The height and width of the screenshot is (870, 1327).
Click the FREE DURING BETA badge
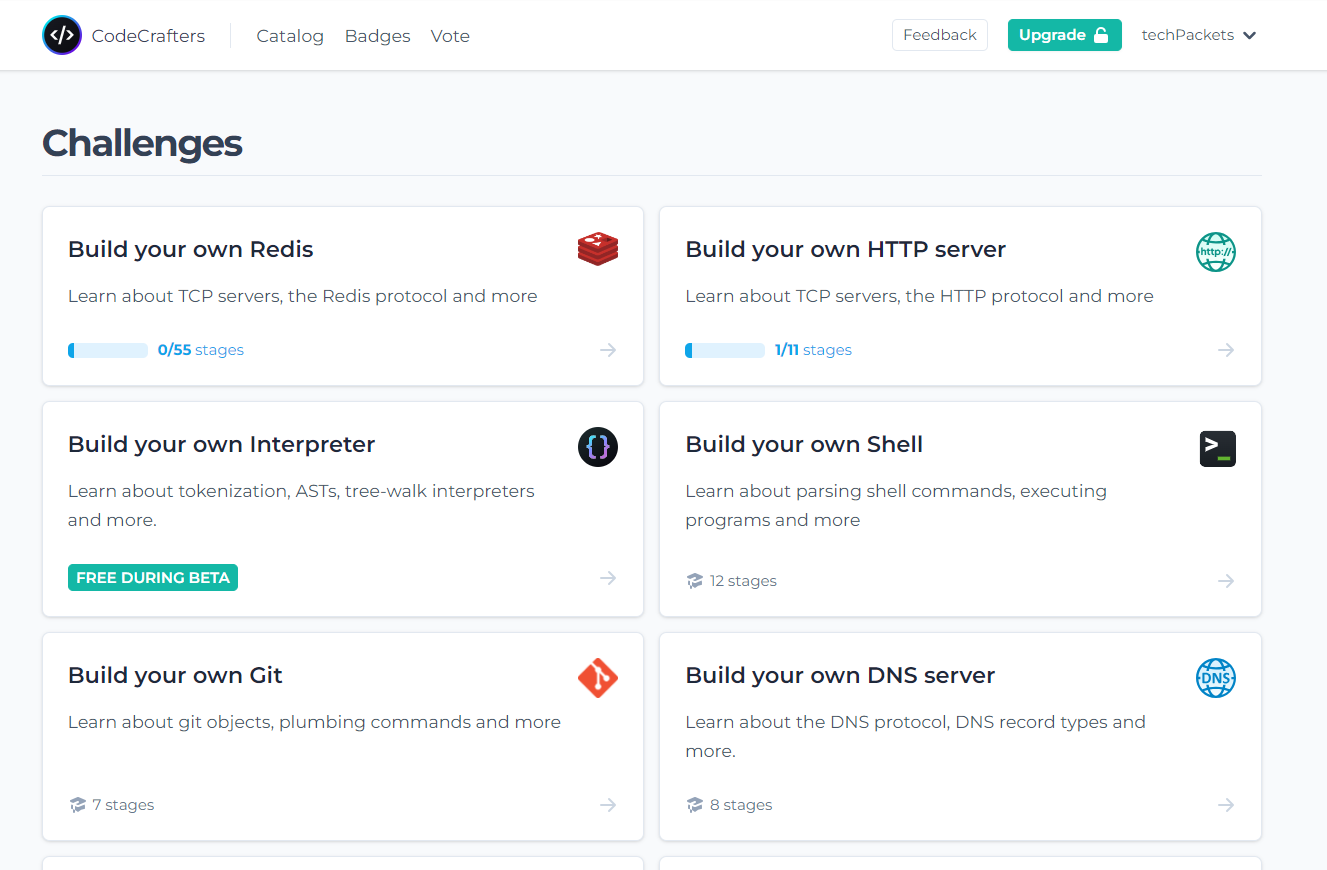pyautogui.click(x=153, y=578)
